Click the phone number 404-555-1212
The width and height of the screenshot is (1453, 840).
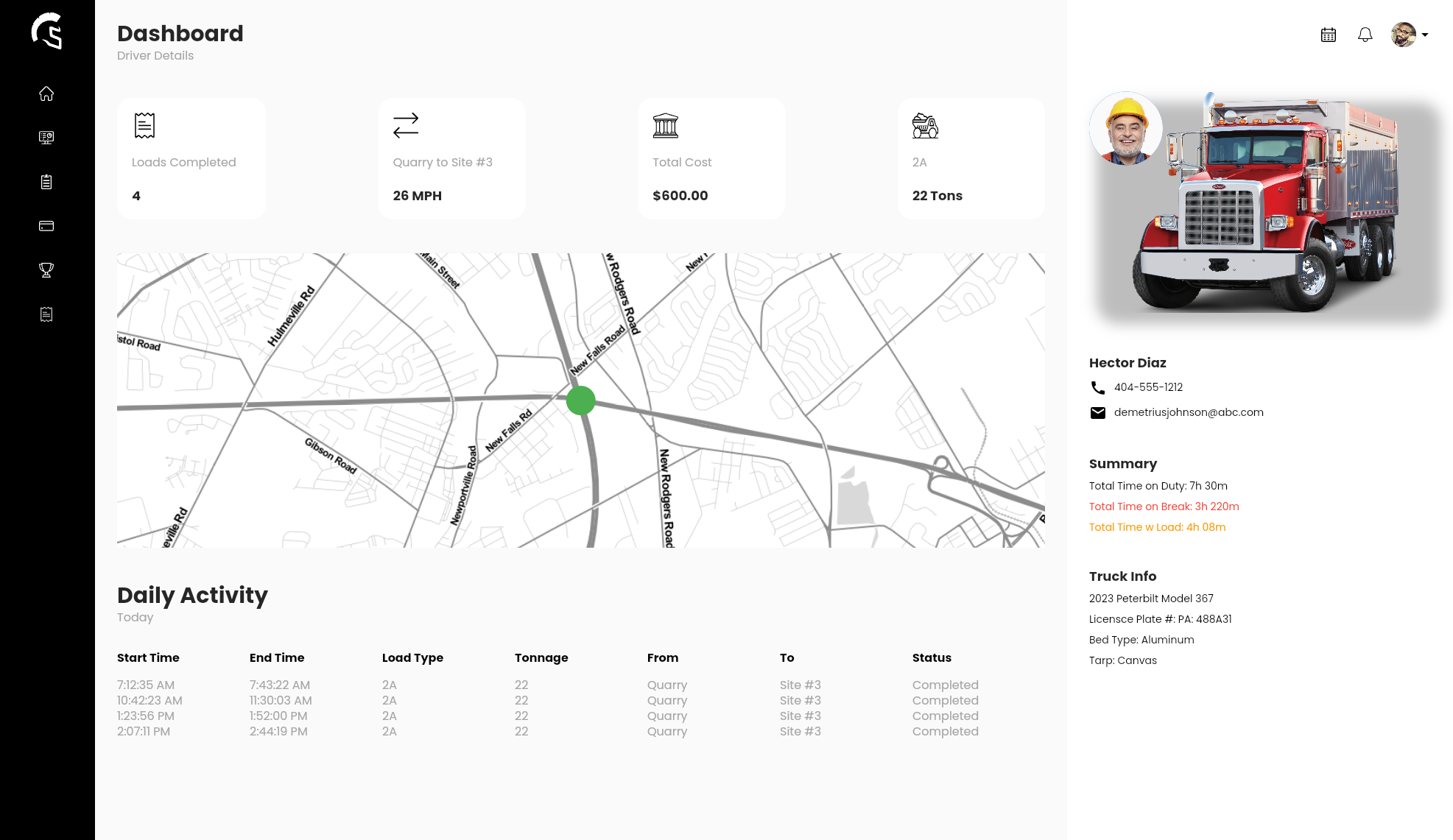[1148, 387]
